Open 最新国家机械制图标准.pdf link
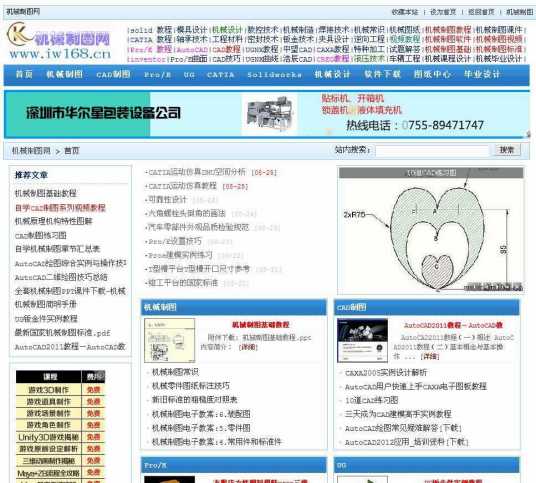This screenshot has width=536, height=483. coord(62,333)
